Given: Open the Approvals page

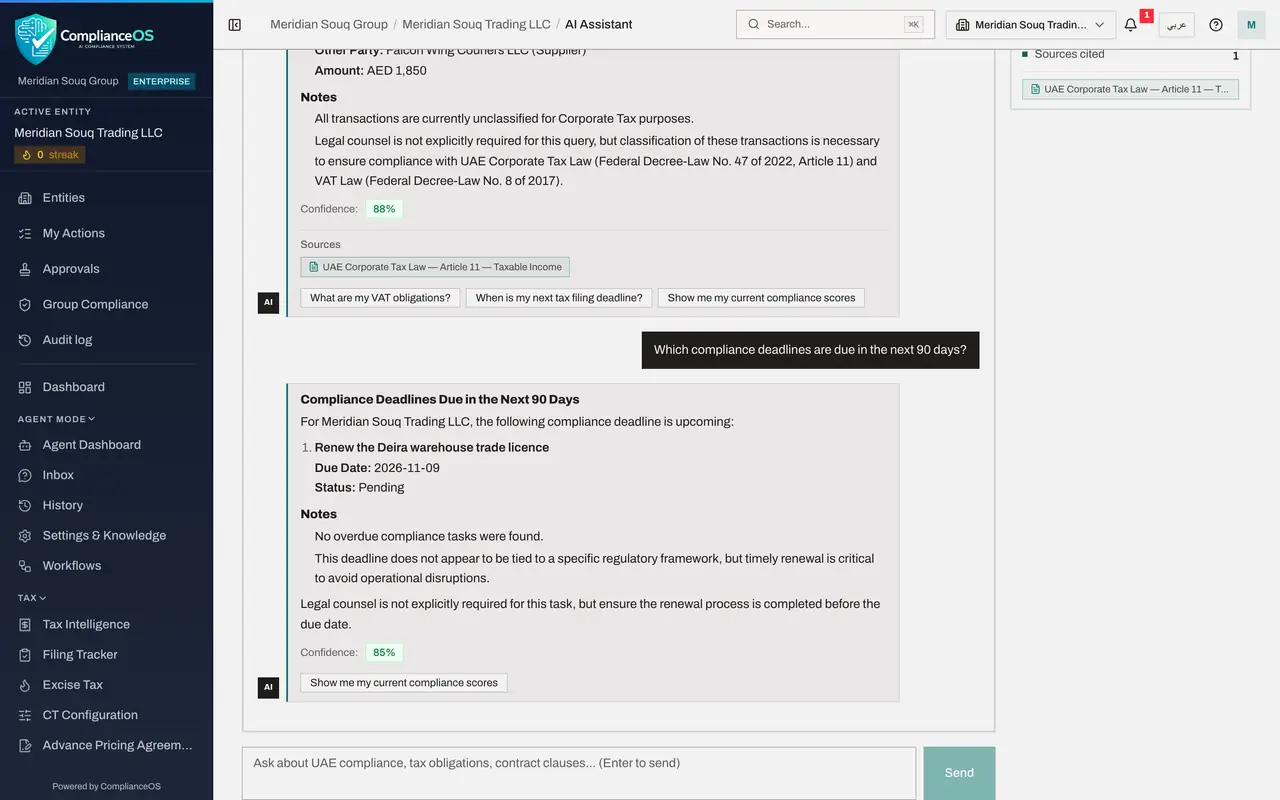Looking at the screenshot, I should 70,269.
